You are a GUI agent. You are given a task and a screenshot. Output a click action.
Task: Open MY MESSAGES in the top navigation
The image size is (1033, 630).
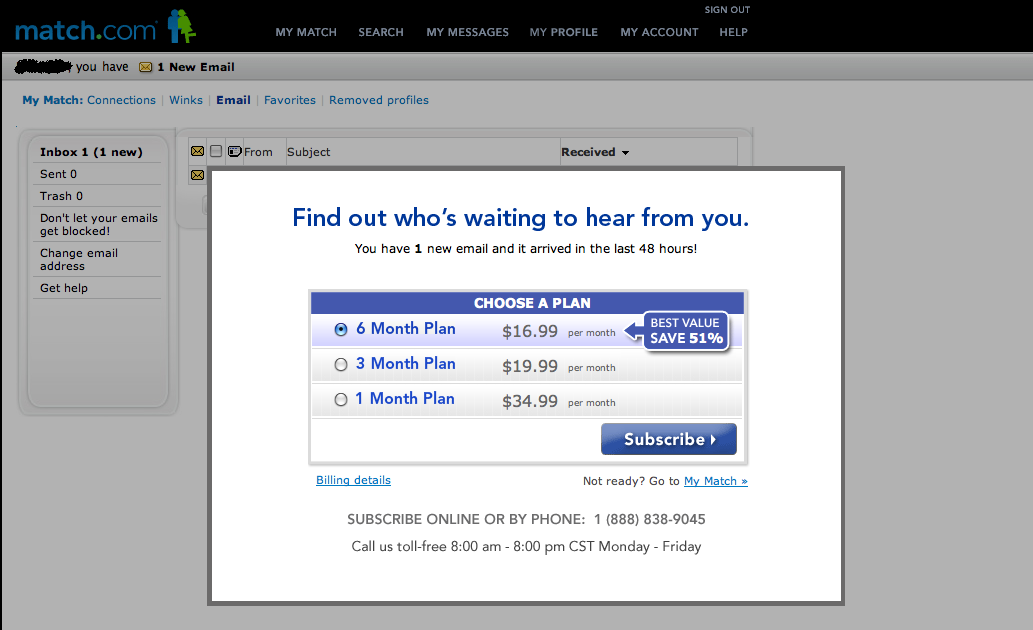click(467, 32)
